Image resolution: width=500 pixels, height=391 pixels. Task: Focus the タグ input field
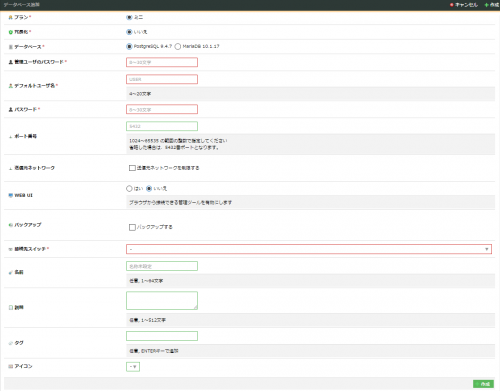pyautogui.click(x=162, y=336)
